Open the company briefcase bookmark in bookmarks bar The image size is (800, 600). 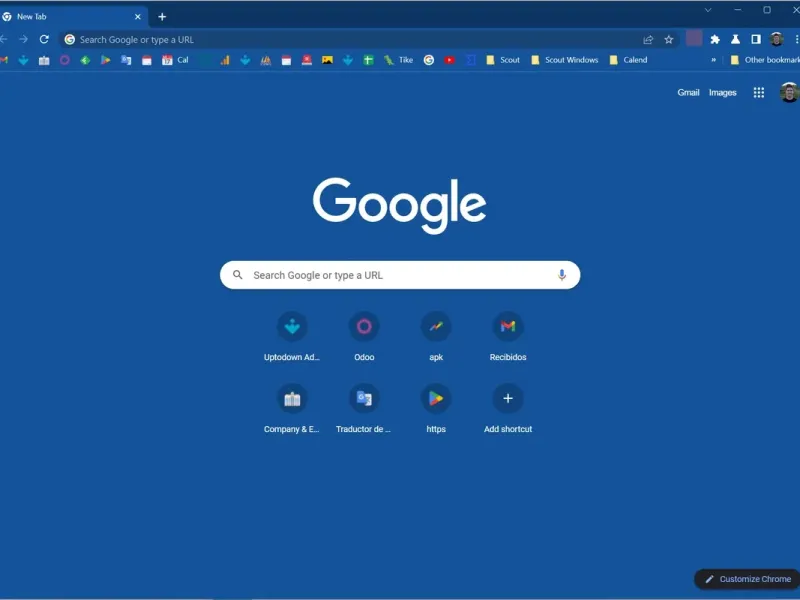pos(44,60)
